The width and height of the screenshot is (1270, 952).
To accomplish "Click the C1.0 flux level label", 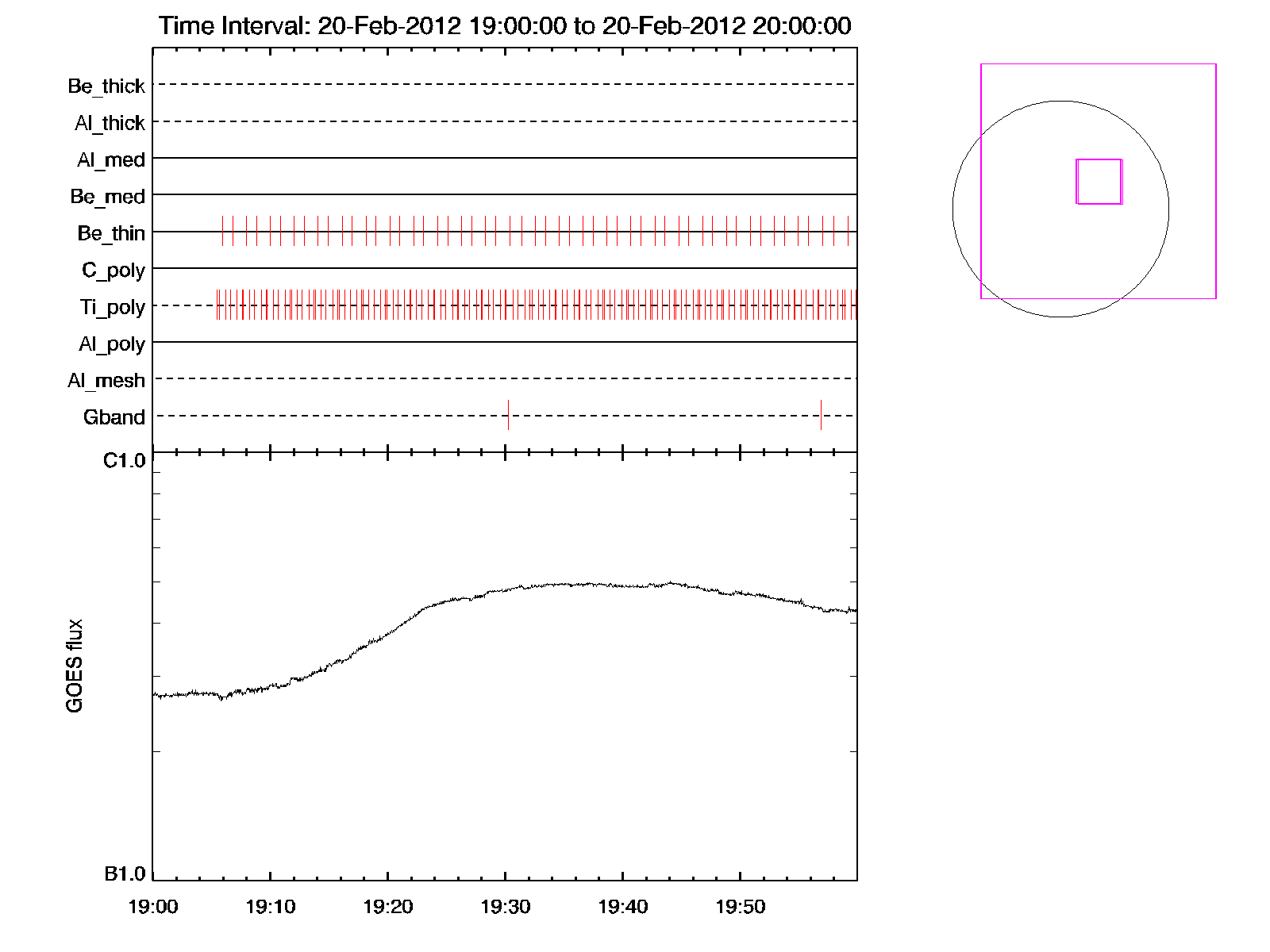I will pyautogui.click(x=125, y=461).
